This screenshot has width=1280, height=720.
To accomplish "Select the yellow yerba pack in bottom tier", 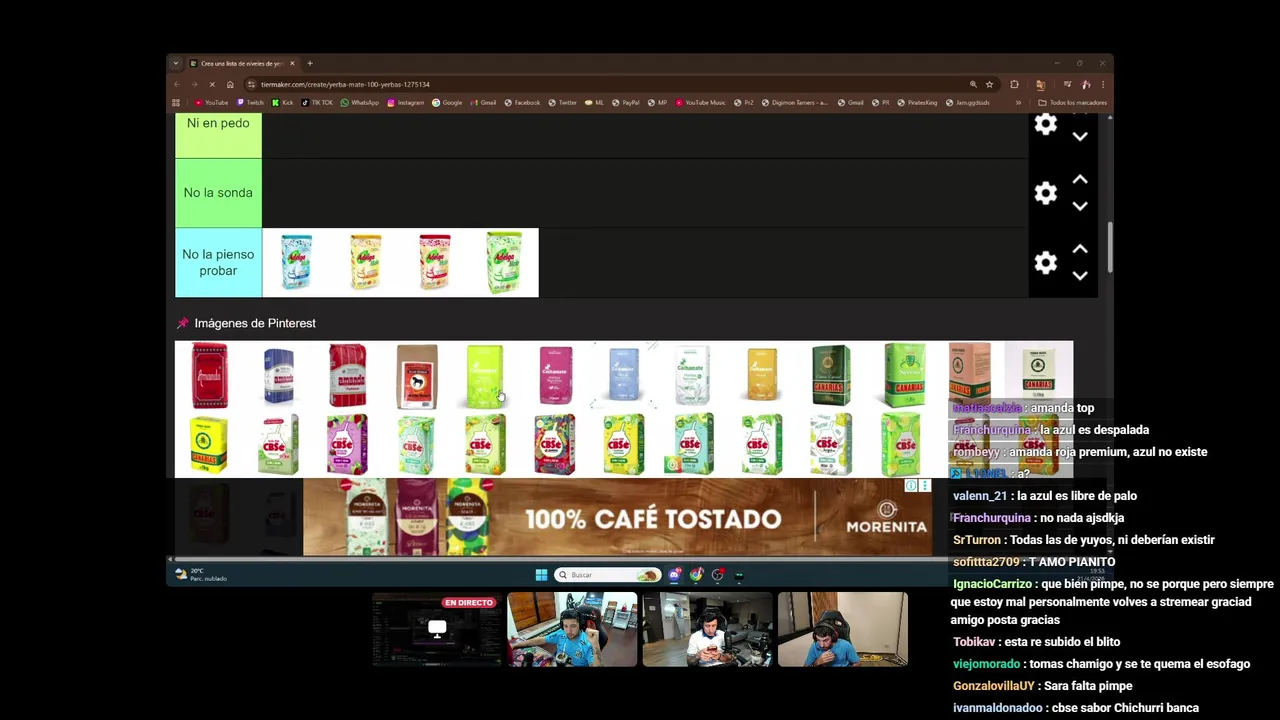I will 365,262.
